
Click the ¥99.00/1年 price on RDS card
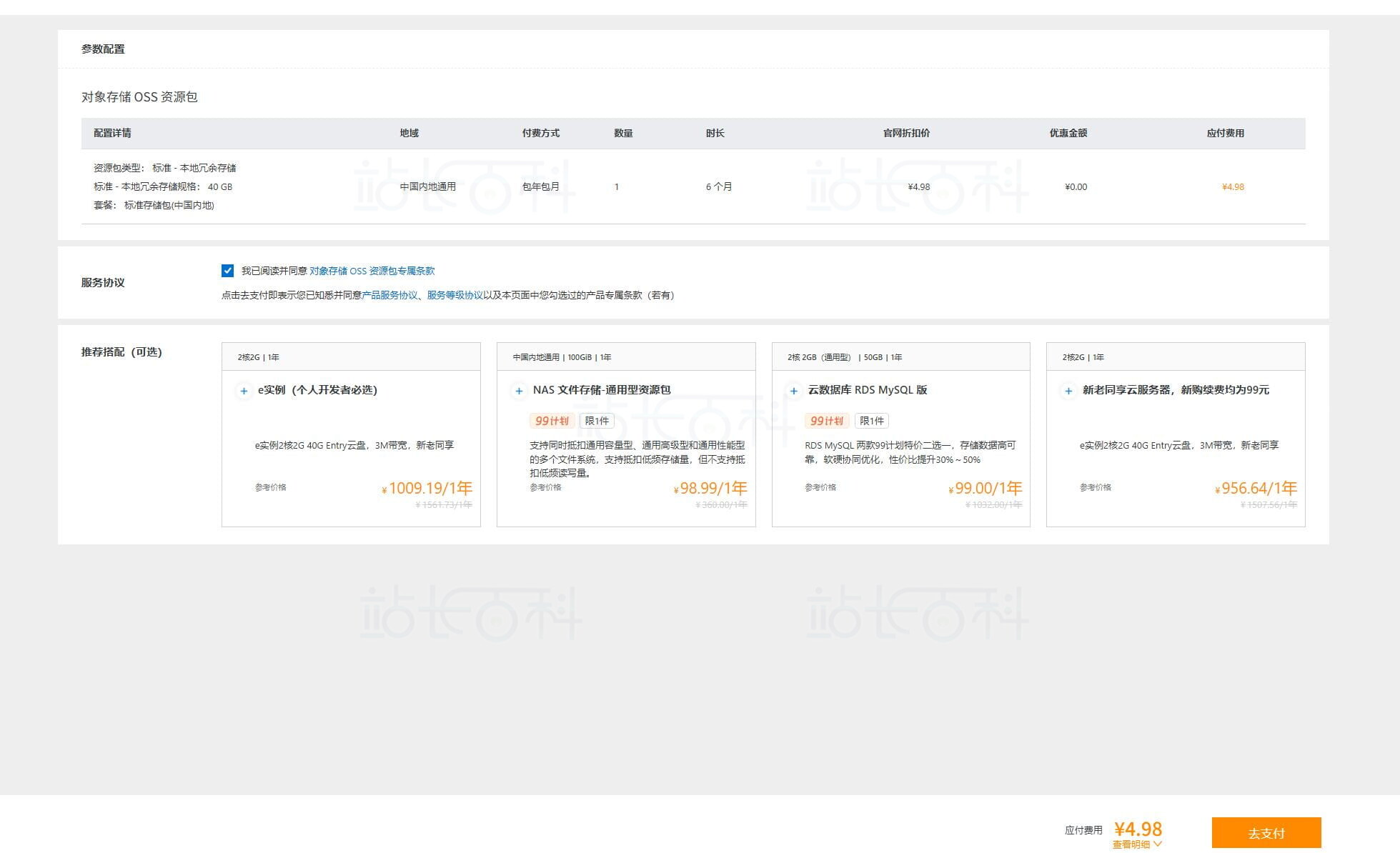click(x=987, y=488)
